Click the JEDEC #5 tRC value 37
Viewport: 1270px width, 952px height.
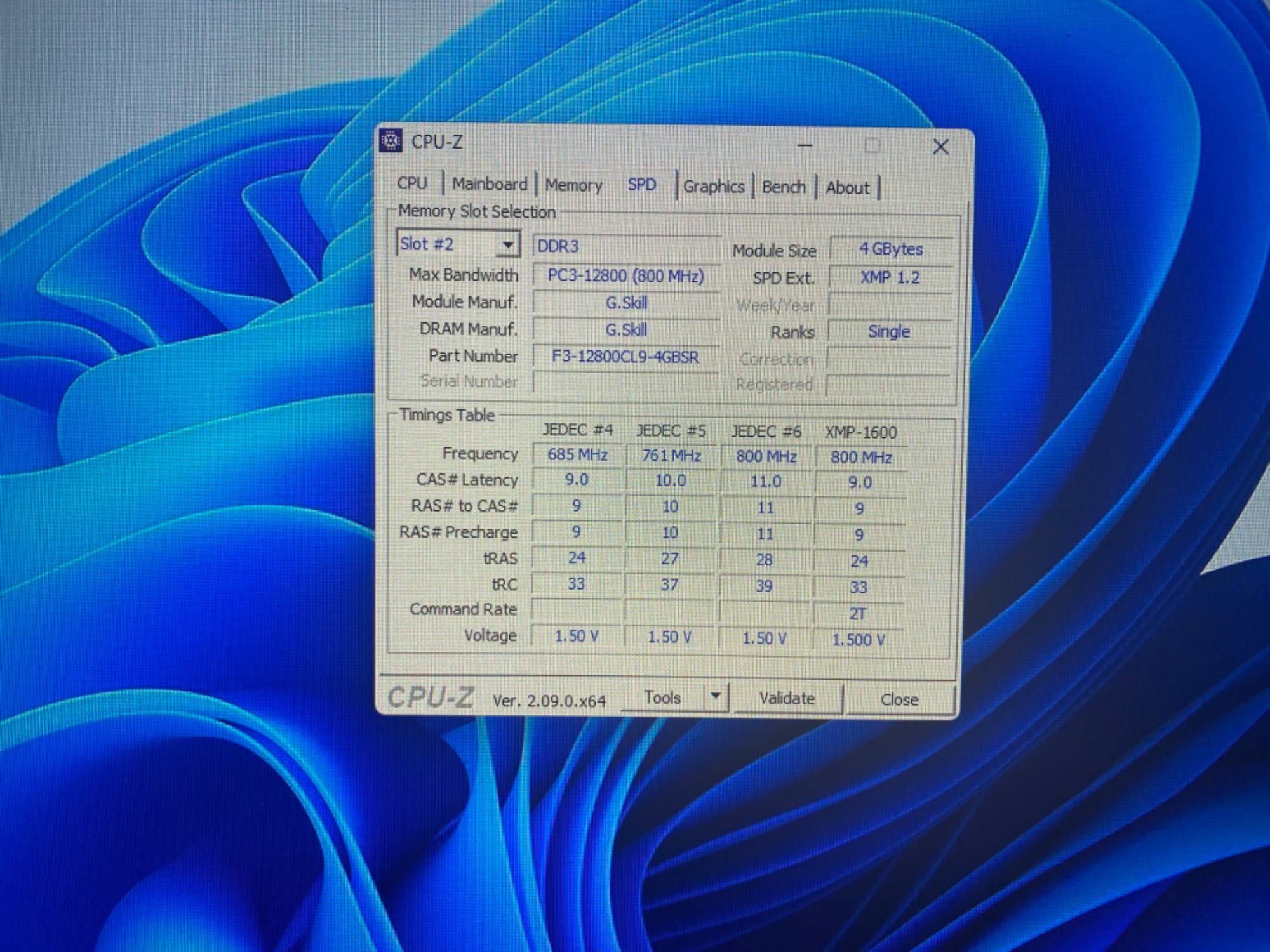pos(669,585)
